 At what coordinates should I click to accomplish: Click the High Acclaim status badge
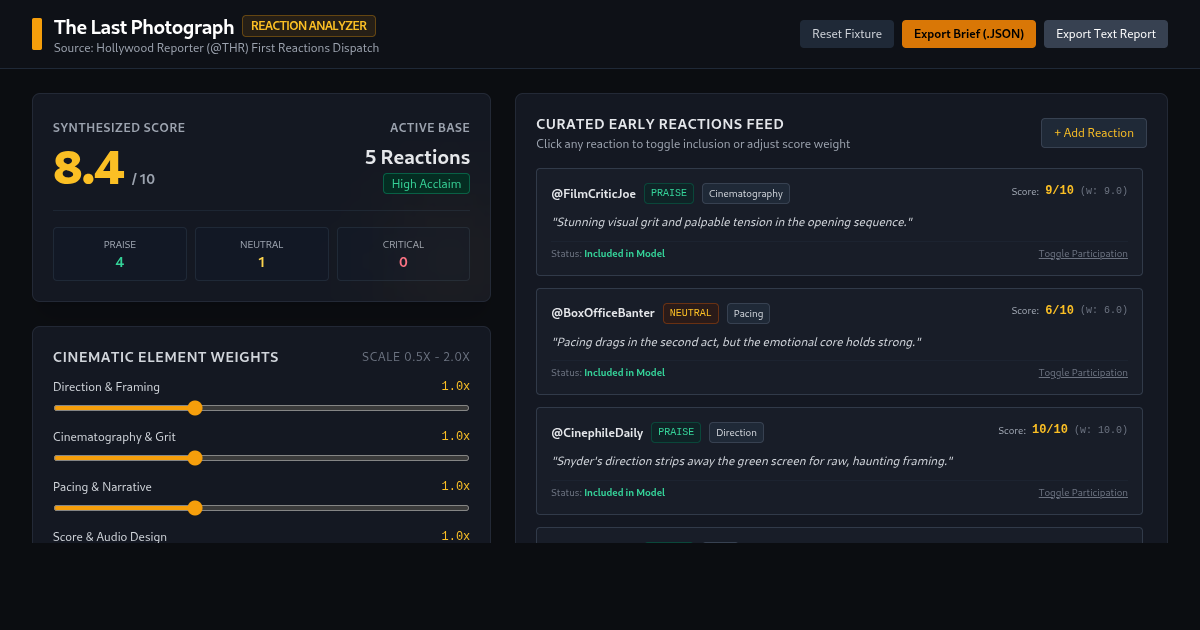click(426, 184)
